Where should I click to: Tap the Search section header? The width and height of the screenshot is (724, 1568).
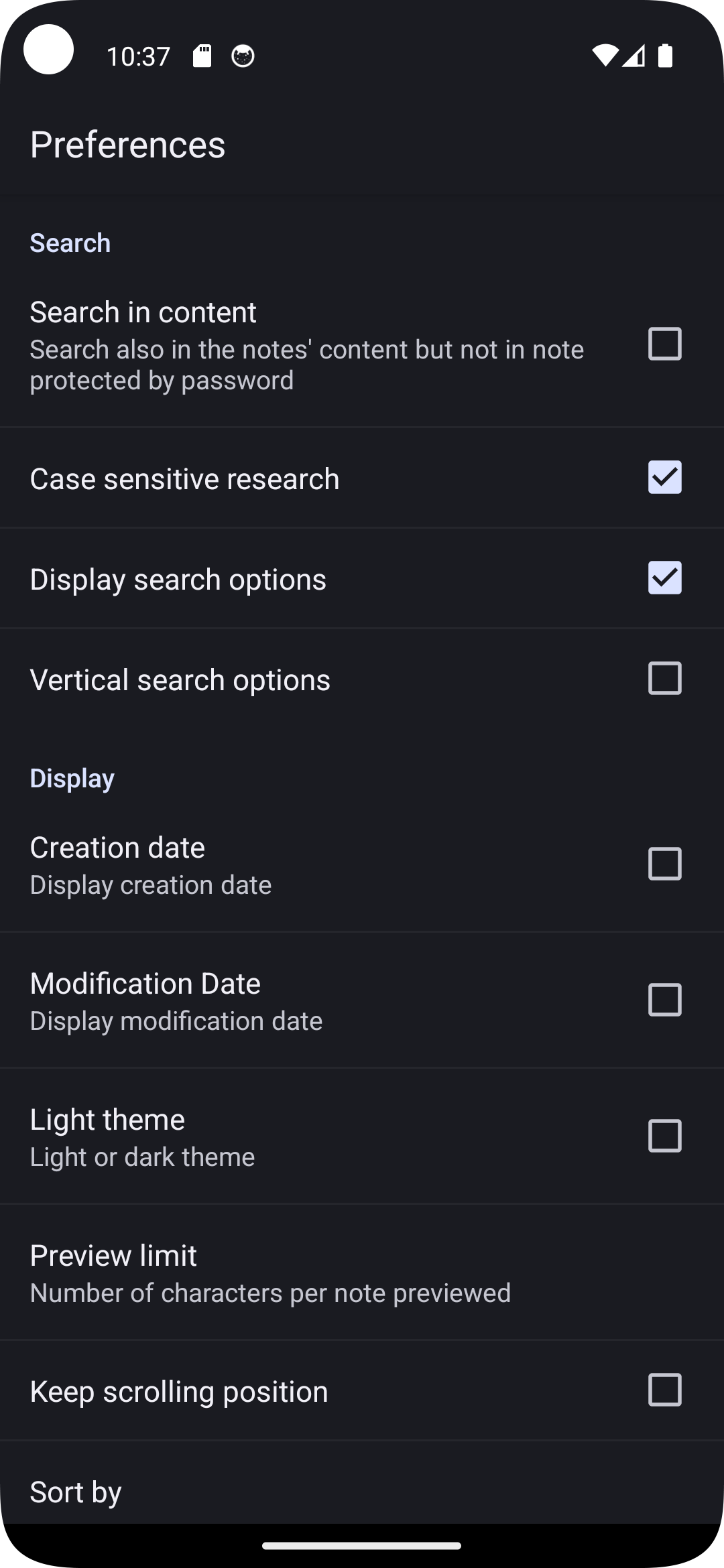pos(70,243)
